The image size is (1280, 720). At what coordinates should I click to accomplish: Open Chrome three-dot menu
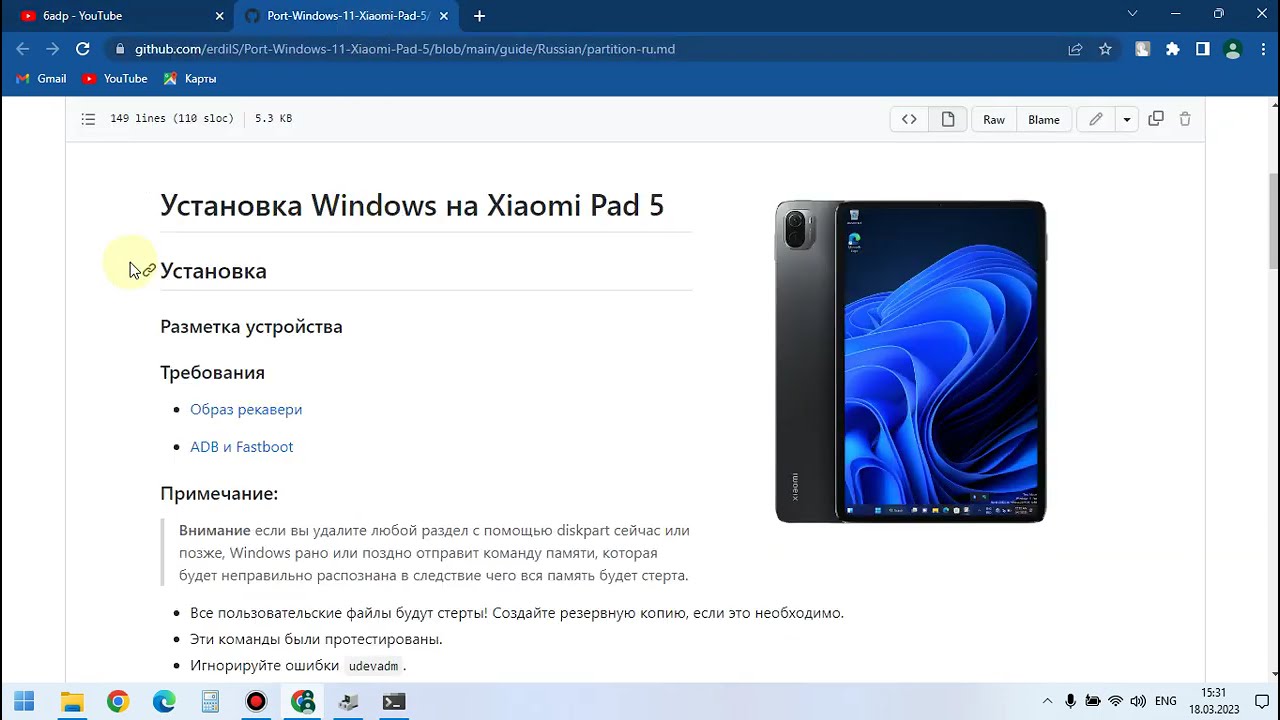tap(1262, 49)
